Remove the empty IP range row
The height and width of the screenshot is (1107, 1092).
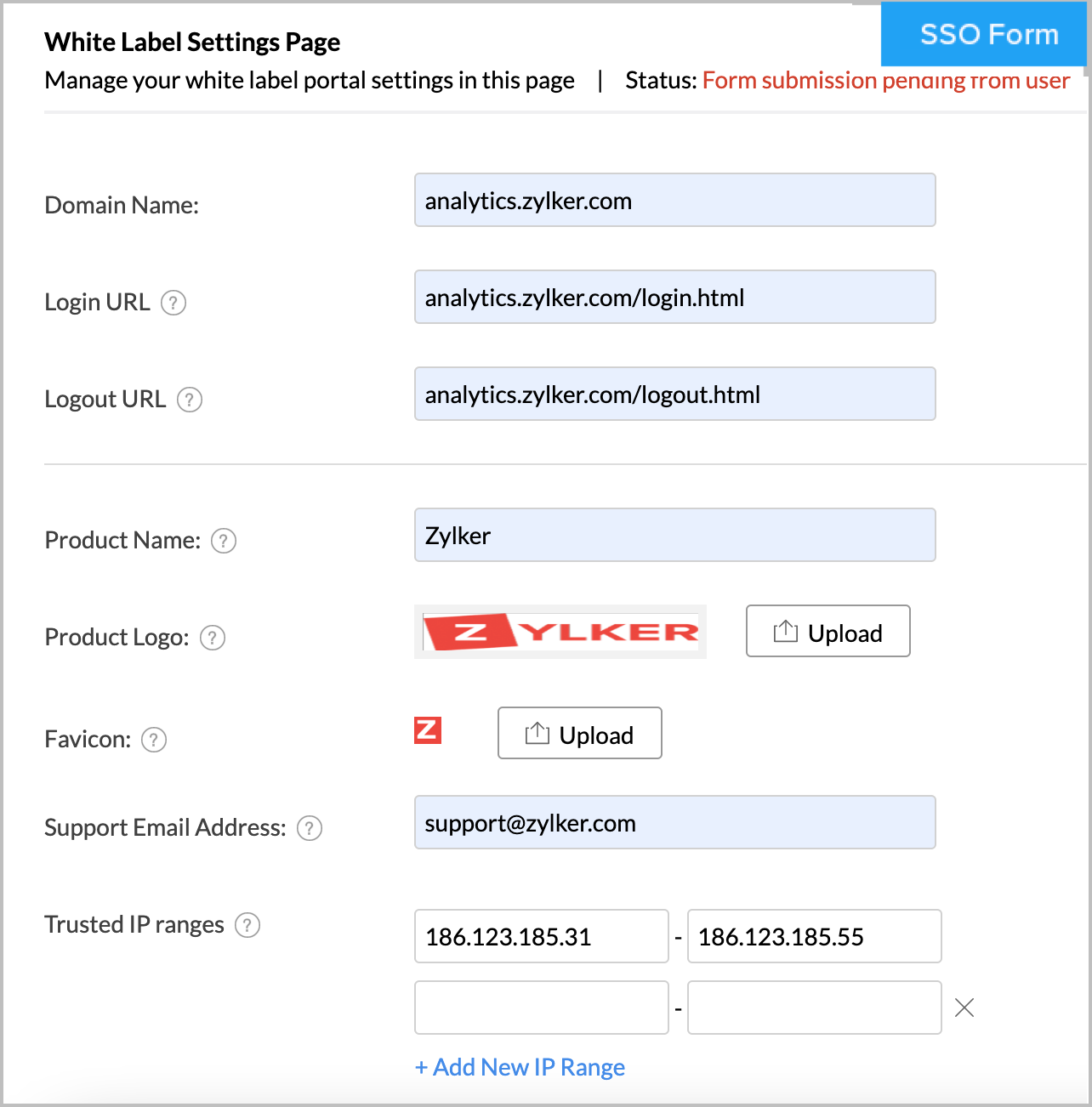pyautogui.click(x=964, y=1008)
